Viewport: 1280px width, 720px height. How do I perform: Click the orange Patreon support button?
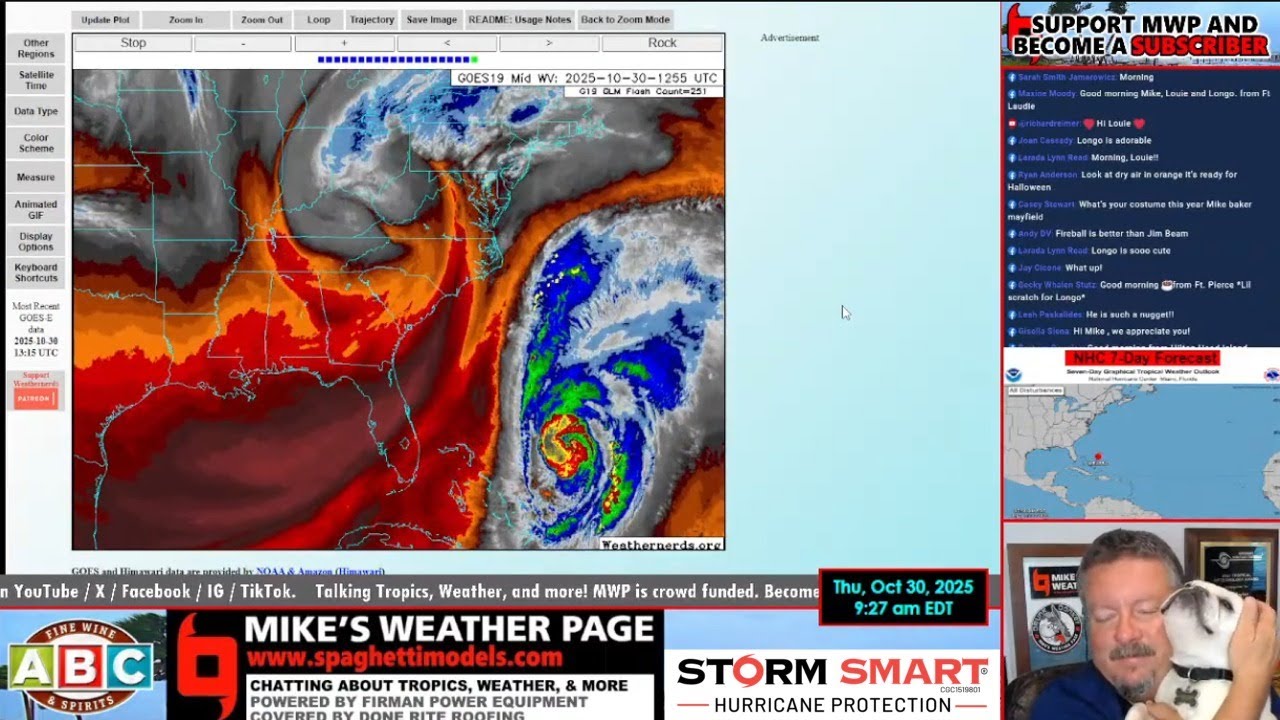pyautogui.click(x=36, y=397)
